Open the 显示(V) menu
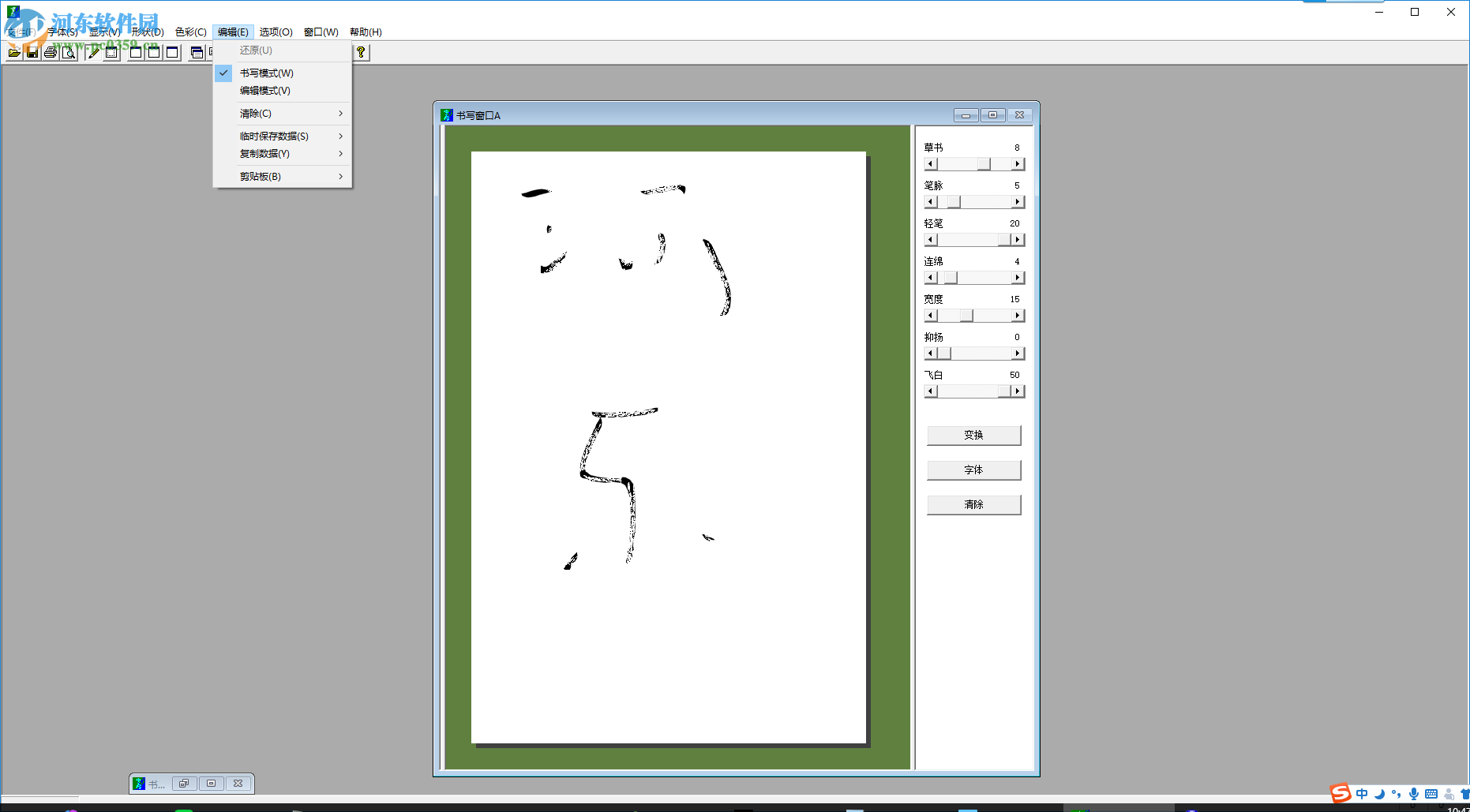 click(x=104, y=32)
